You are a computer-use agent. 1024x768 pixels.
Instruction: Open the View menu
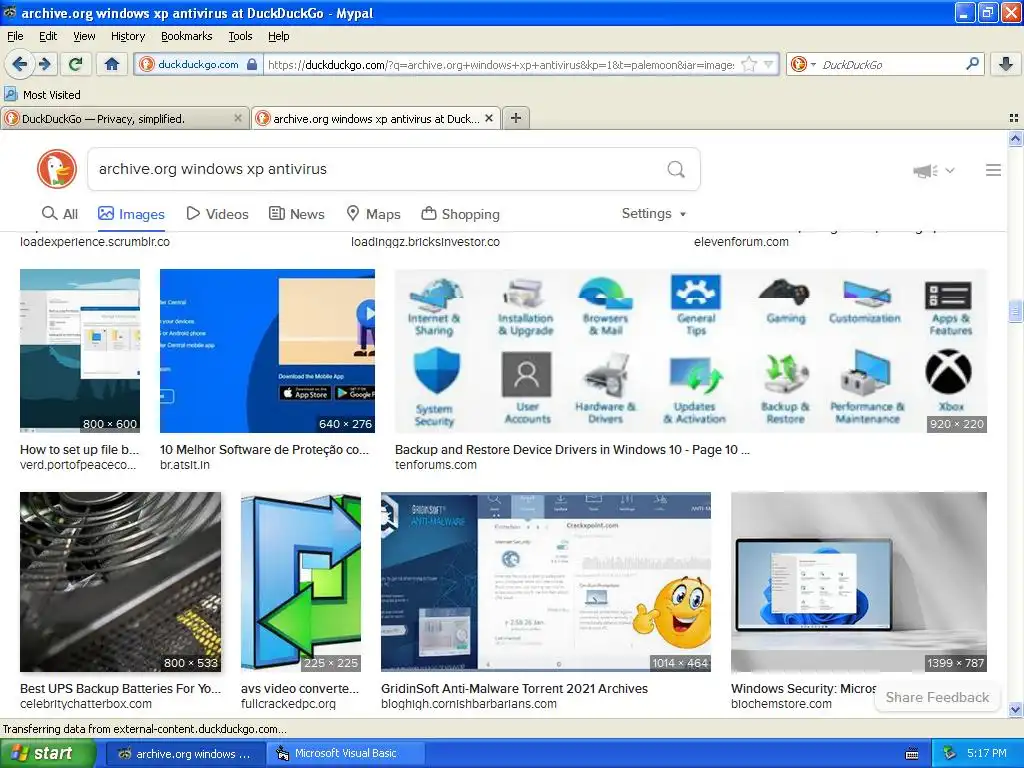click(84, 36)
